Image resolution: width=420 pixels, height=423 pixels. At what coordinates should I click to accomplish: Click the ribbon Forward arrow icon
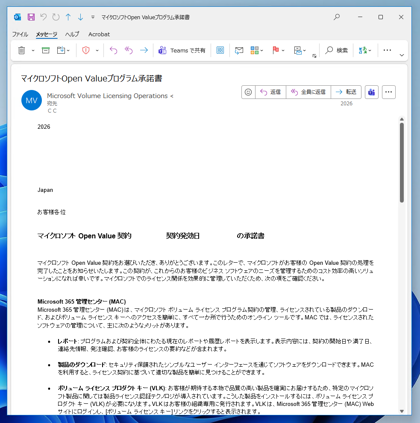[x=144, y=50]
